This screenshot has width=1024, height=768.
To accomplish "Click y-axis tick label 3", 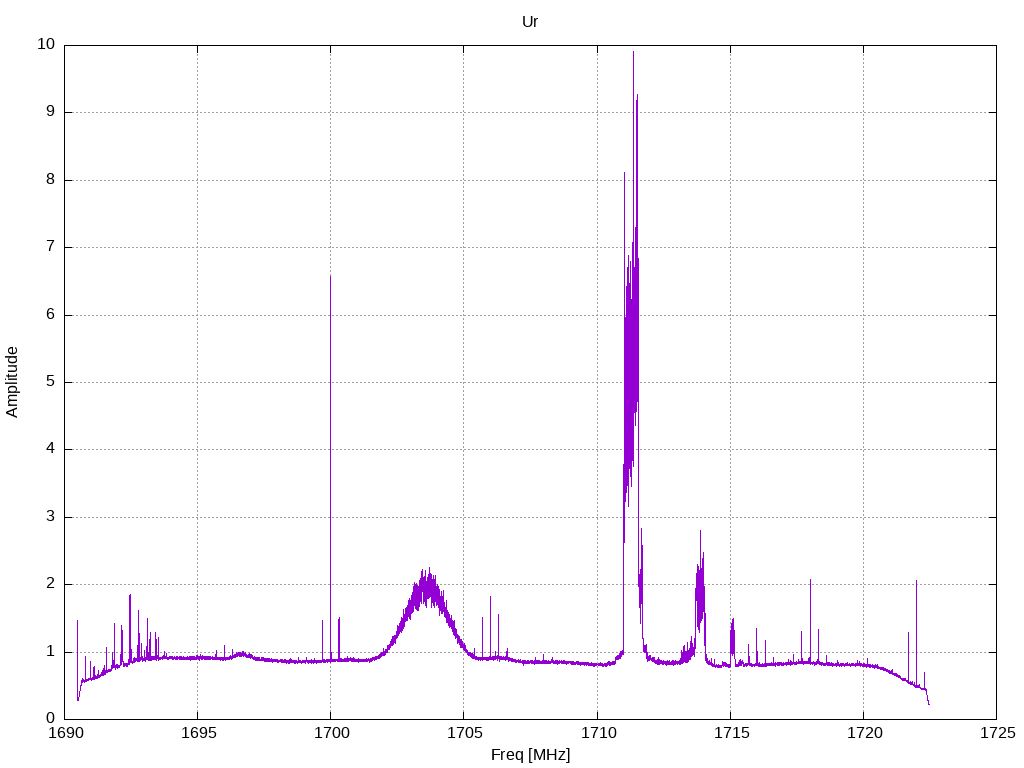I will click(50, 517).
